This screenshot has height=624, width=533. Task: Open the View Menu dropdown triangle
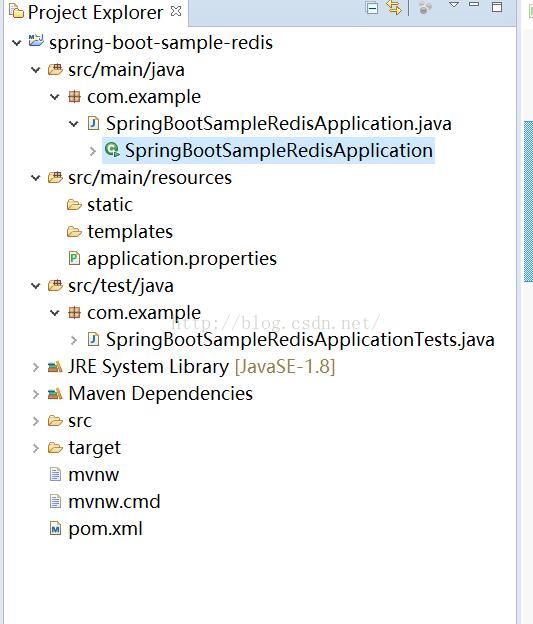[x=454, y=5]
